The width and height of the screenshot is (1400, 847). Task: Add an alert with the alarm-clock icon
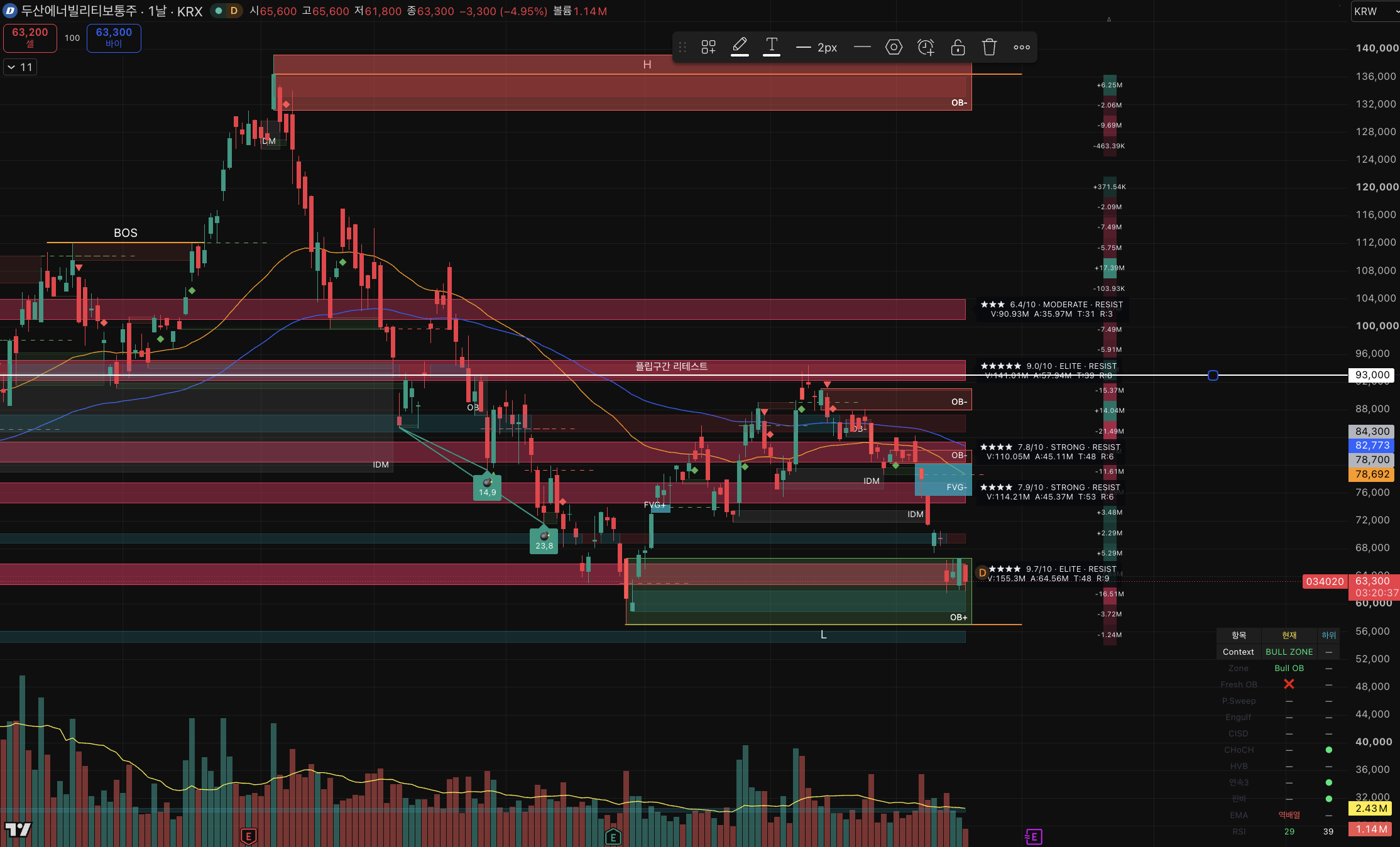[926, 47]
